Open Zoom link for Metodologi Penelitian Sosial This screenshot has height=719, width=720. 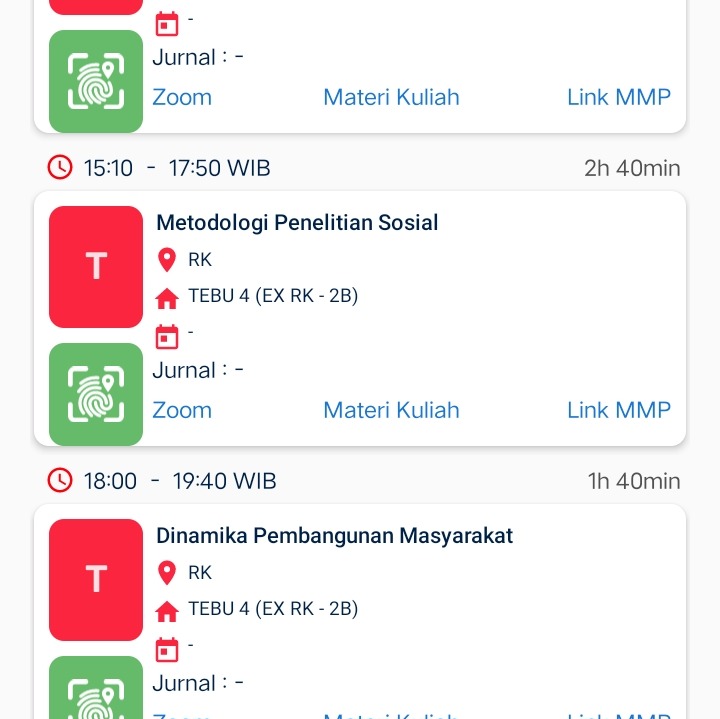coord(182,410)
